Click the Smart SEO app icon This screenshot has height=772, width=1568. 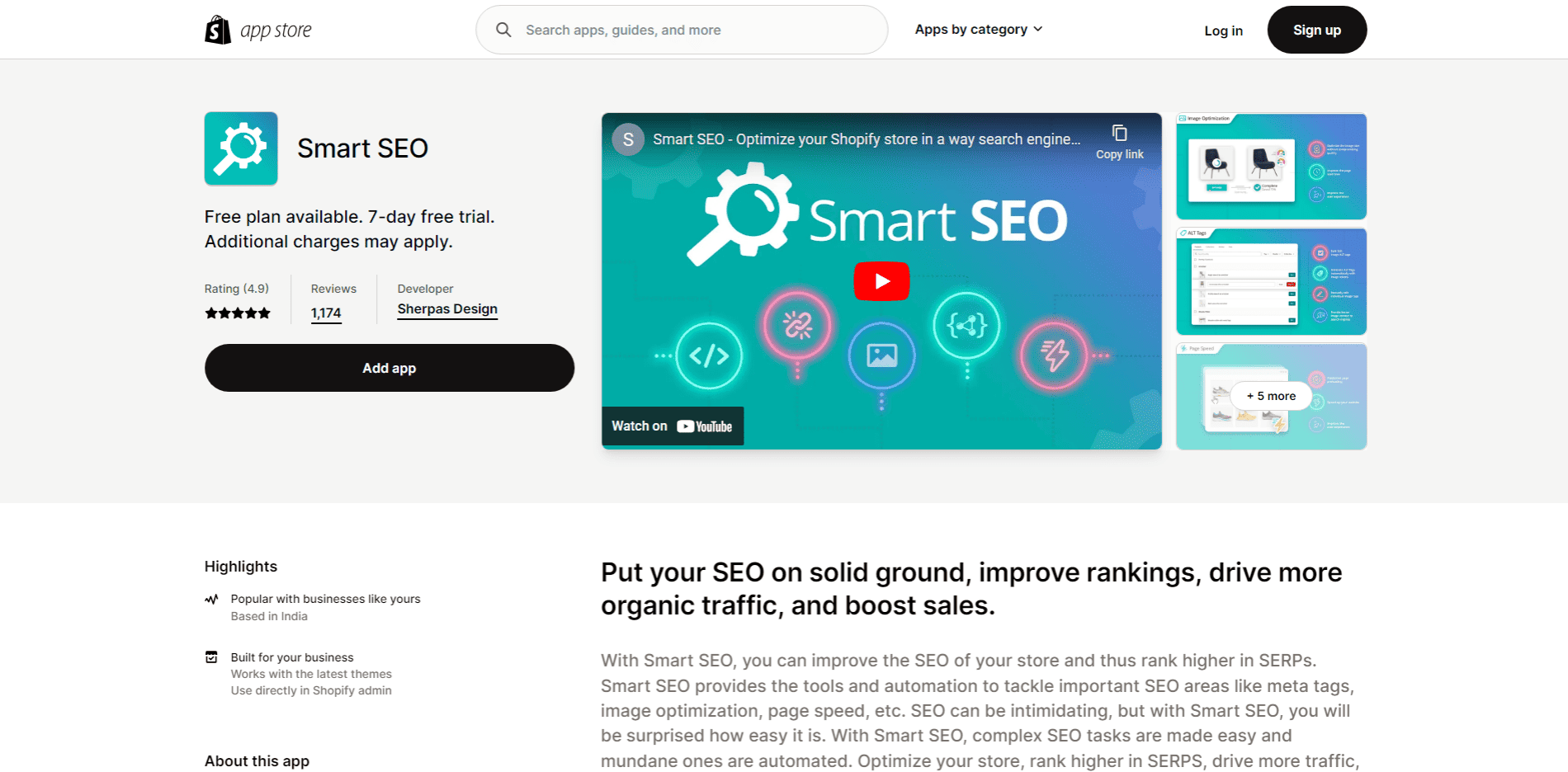[241, 148]
